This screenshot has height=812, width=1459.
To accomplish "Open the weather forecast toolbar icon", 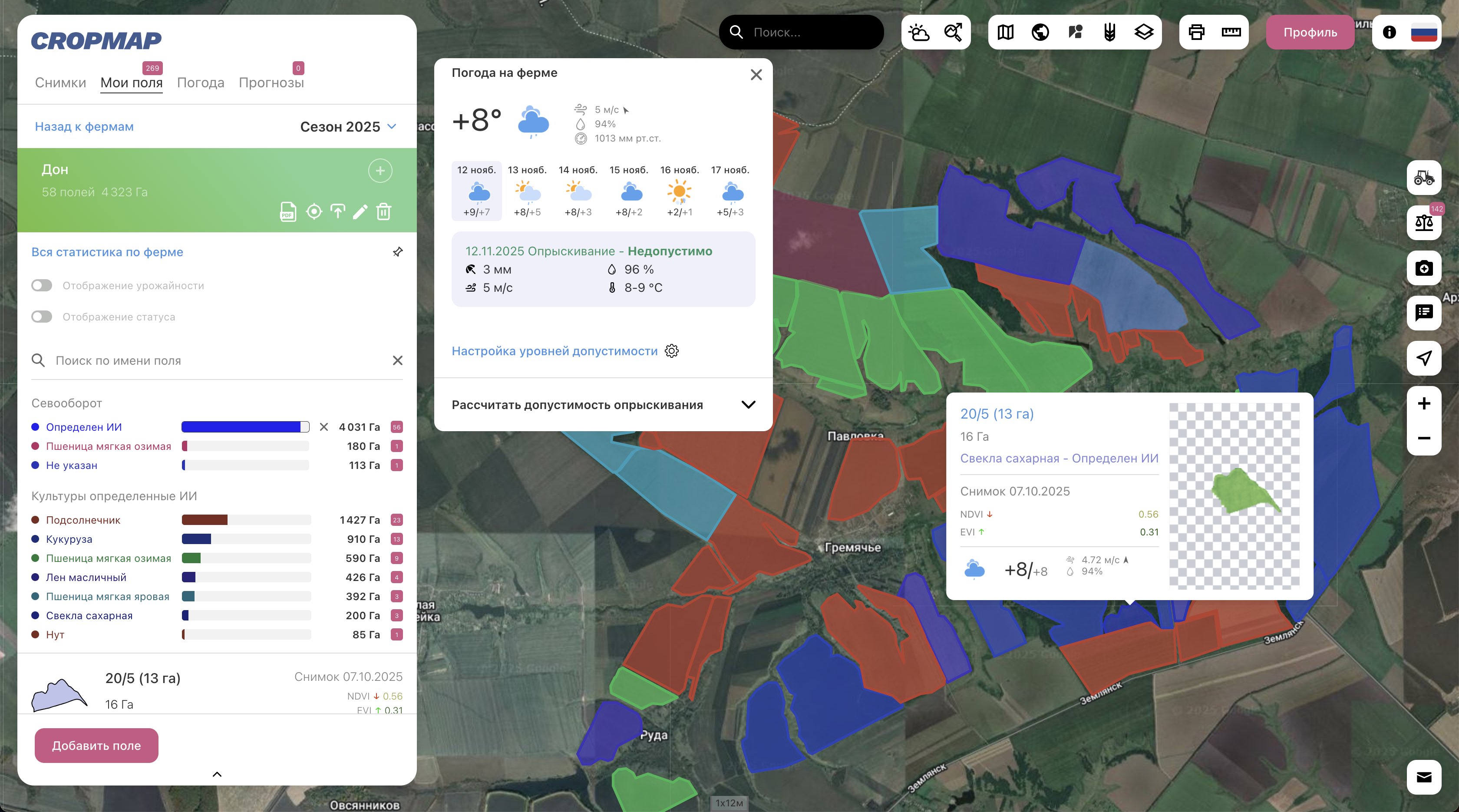I will point(919,32).
